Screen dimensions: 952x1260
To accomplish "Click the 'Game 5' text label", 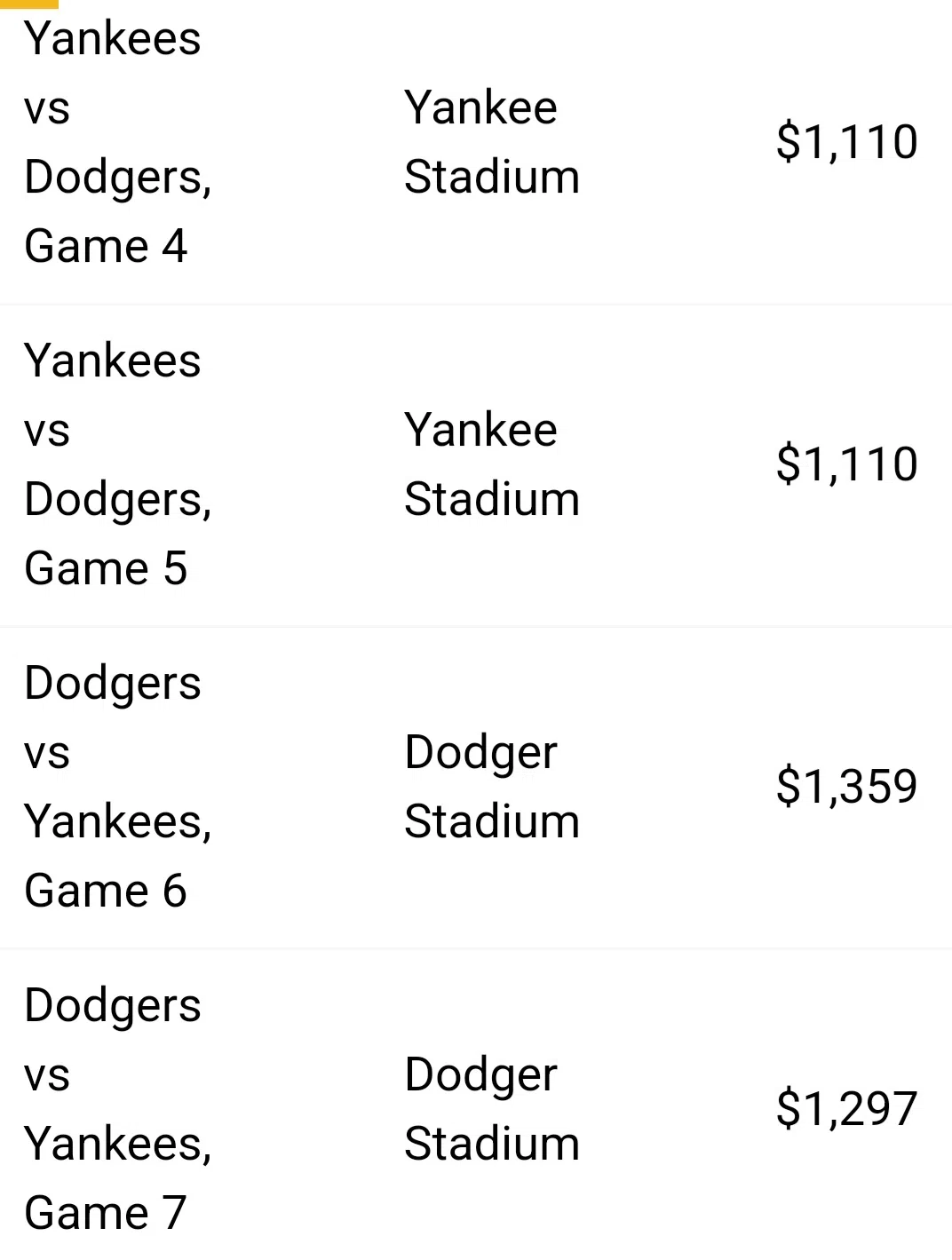I will [106, 568].
